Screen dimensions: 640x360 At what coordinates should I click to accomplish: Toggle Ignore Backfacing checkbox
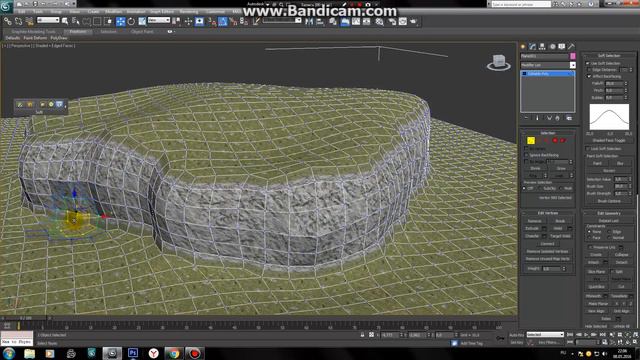pyautogui.click(x=526, y=155)
